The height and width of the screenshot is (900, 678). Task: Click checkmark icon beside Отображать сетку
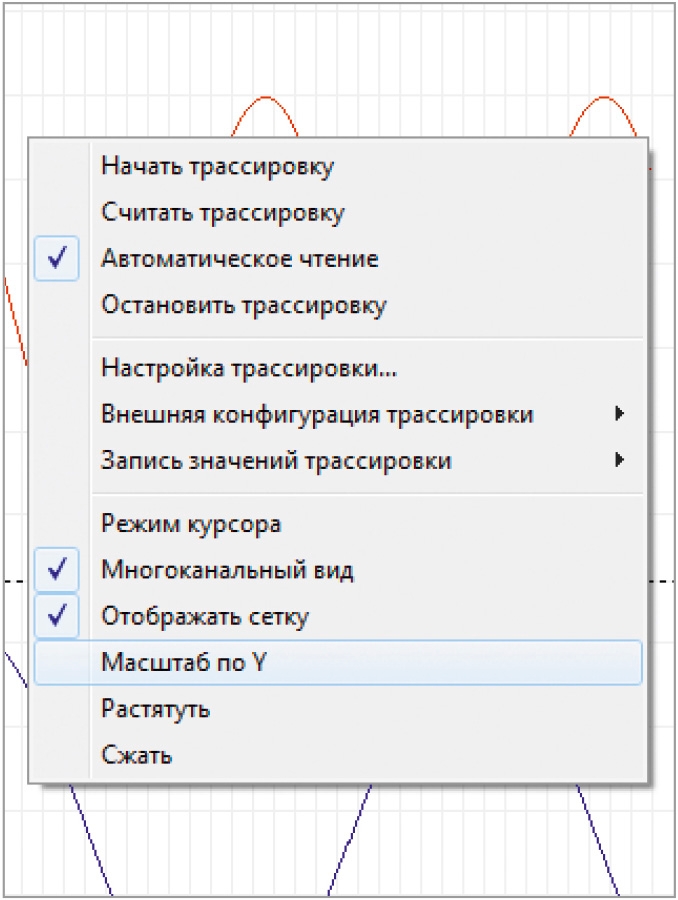[56, 616]
